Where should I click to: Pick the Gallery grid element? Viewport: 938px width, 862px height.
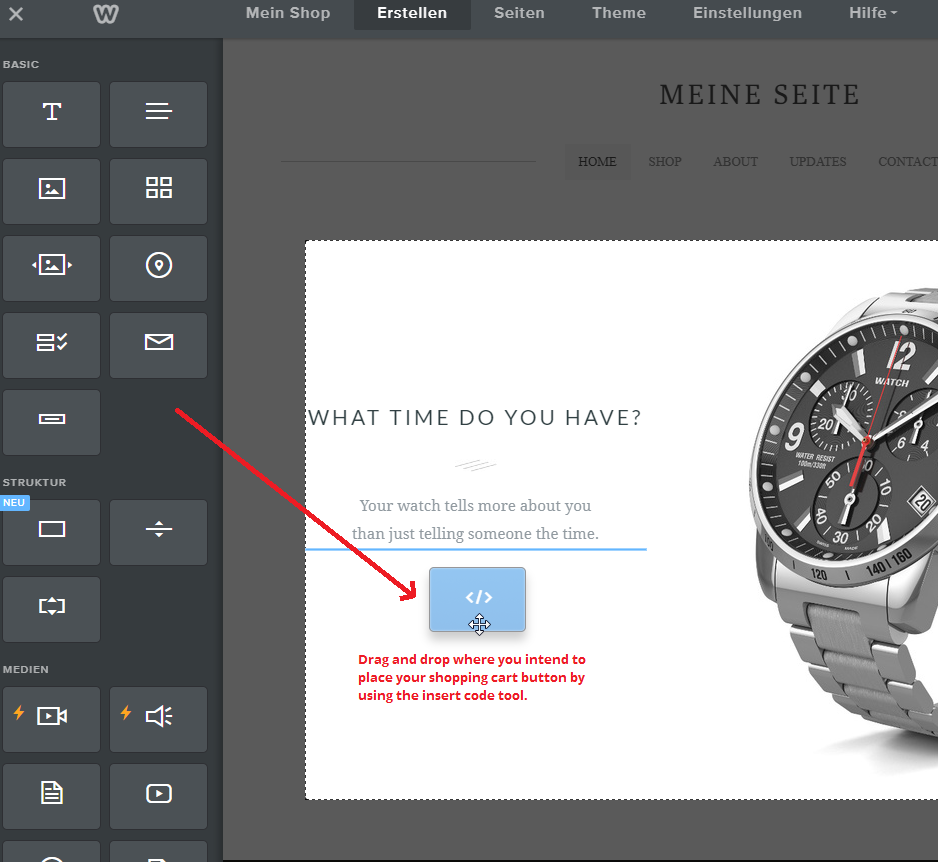point(159,191)
